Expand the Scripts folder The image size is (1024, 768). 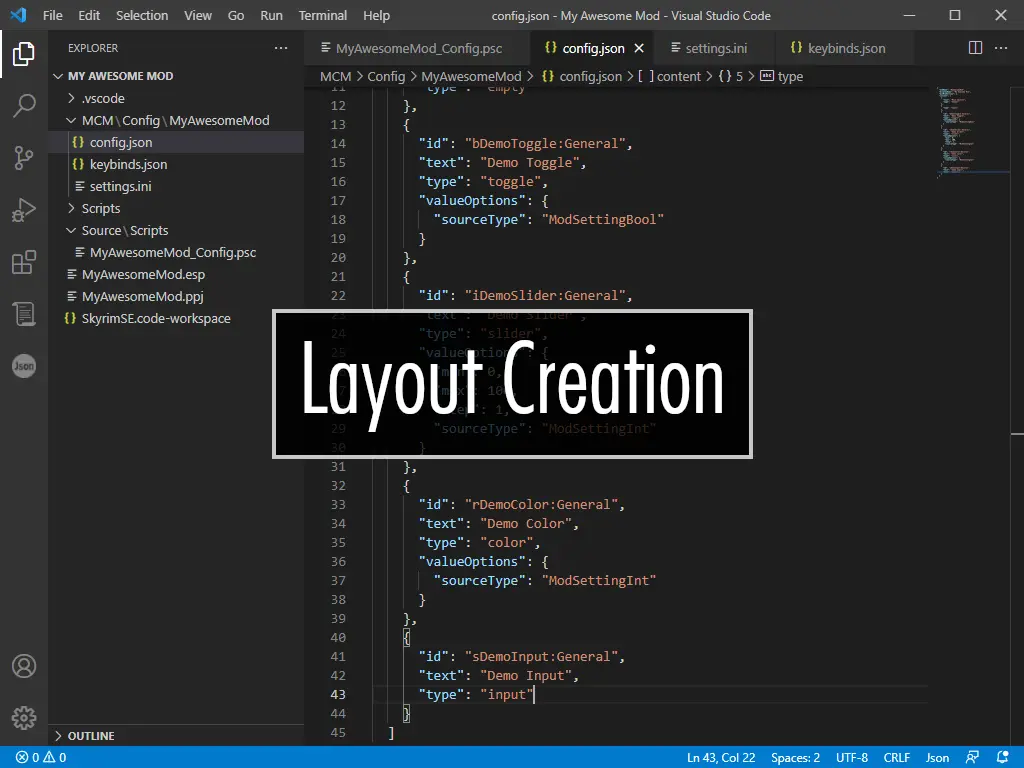click(x=100, y=208)
